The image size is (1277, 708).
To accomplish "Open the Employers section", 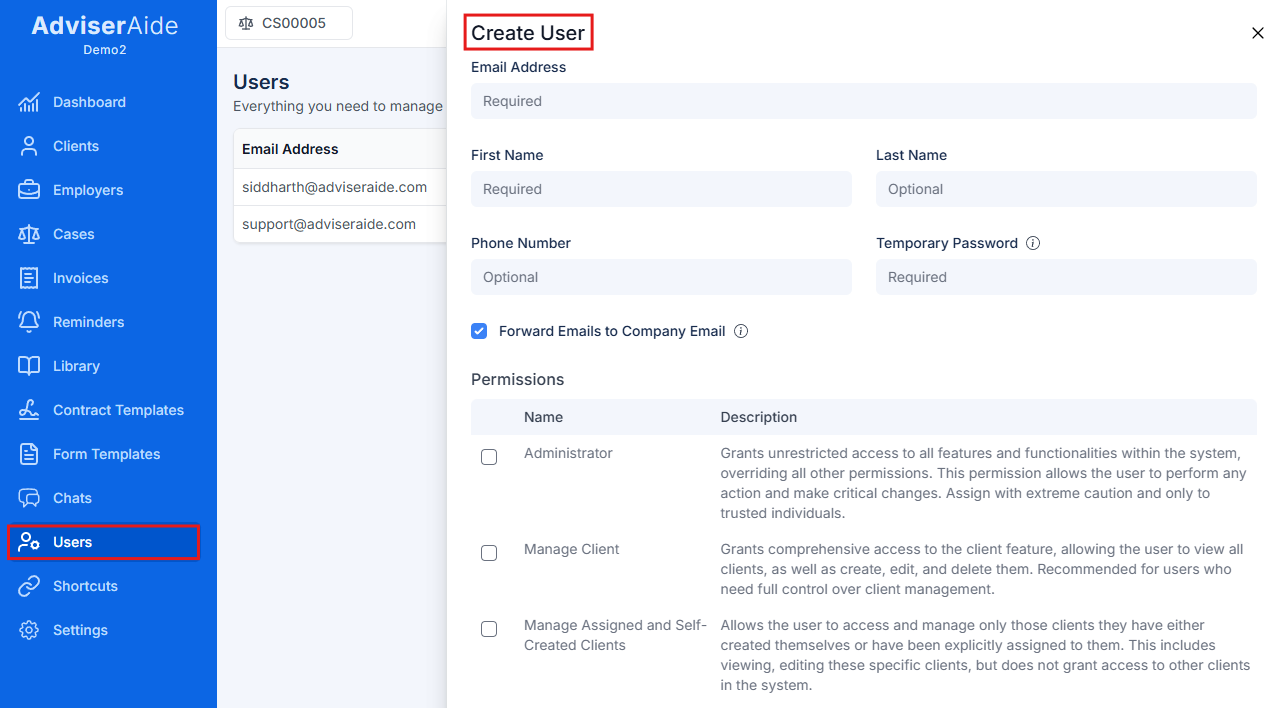I will [x=87, y=190].
